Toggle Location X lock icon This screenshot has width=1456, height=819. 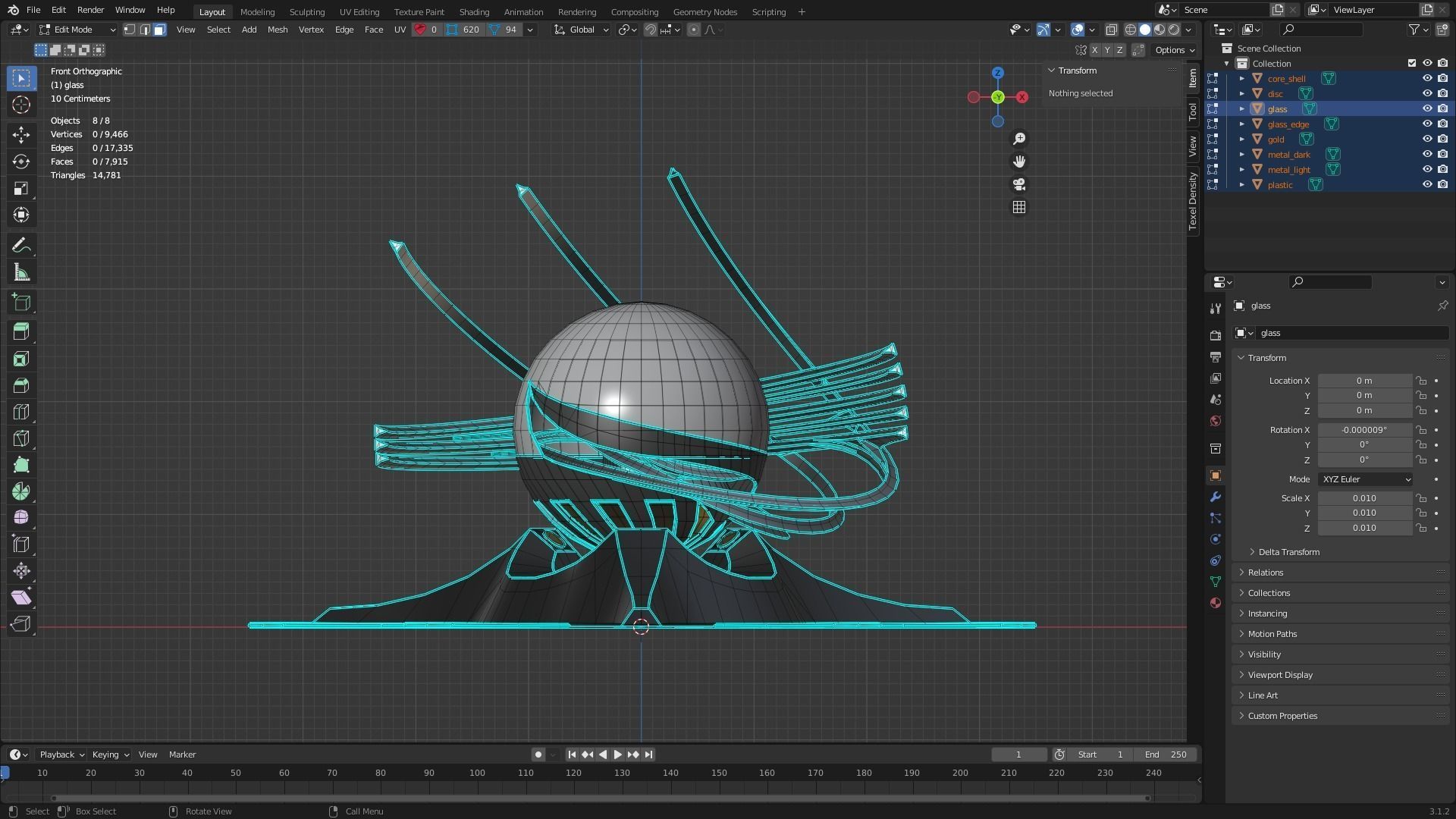click(1421, 381)
